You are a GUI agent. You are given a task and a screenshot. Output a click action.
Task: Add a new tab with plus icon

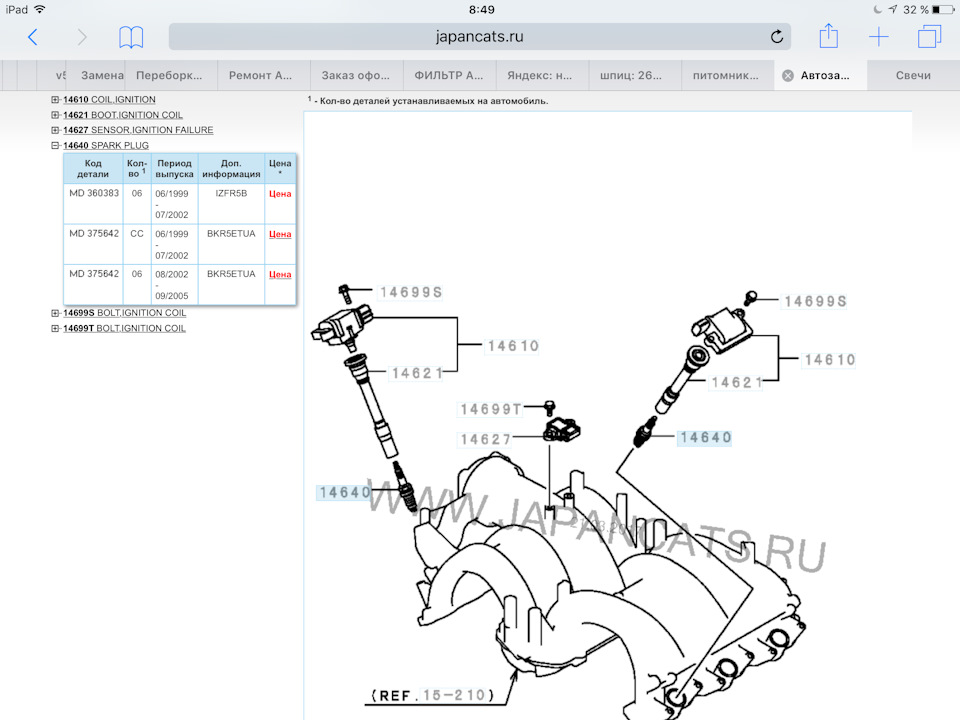pos(878,38)
